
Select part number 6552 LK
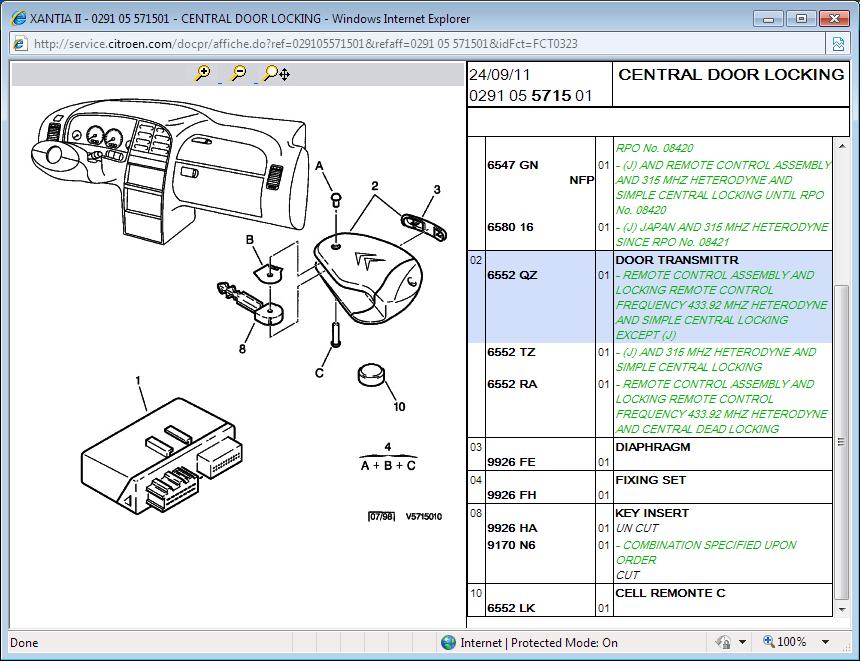click(x=511, y=608)
